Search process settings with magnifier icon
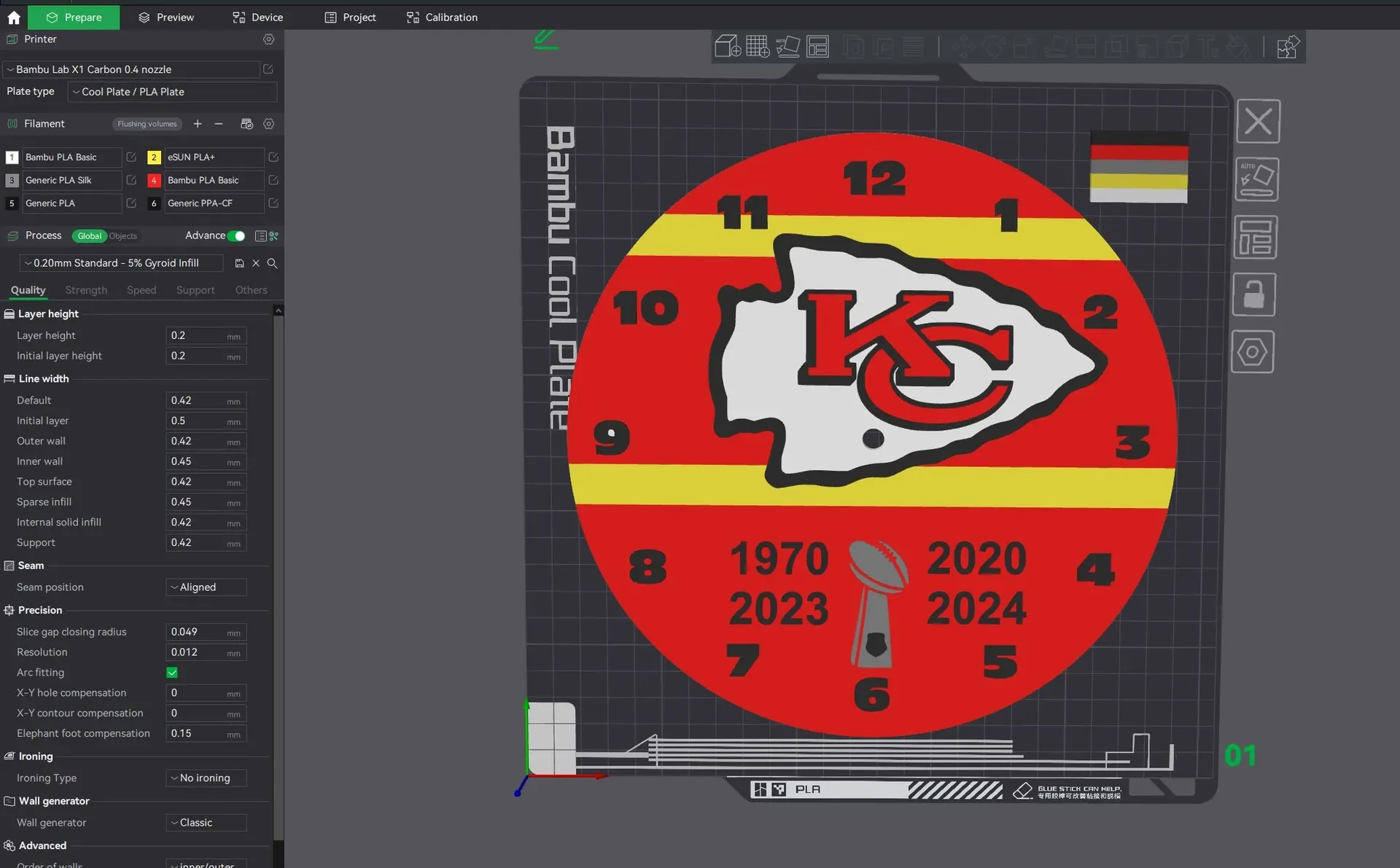The height and width of the screenshot is (868, 1400). click(x=272, y=263)
